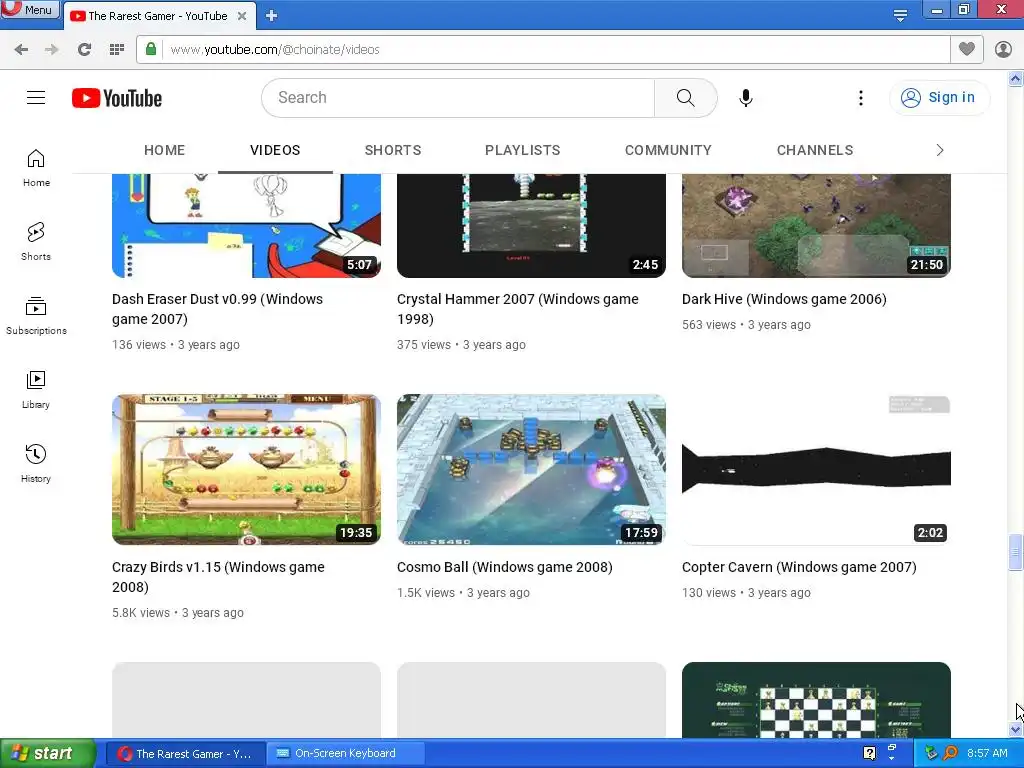Viewport: 1024px width, 768px height.
Task: Open Dark Hive video thumbnail
Action: (816, 226)
